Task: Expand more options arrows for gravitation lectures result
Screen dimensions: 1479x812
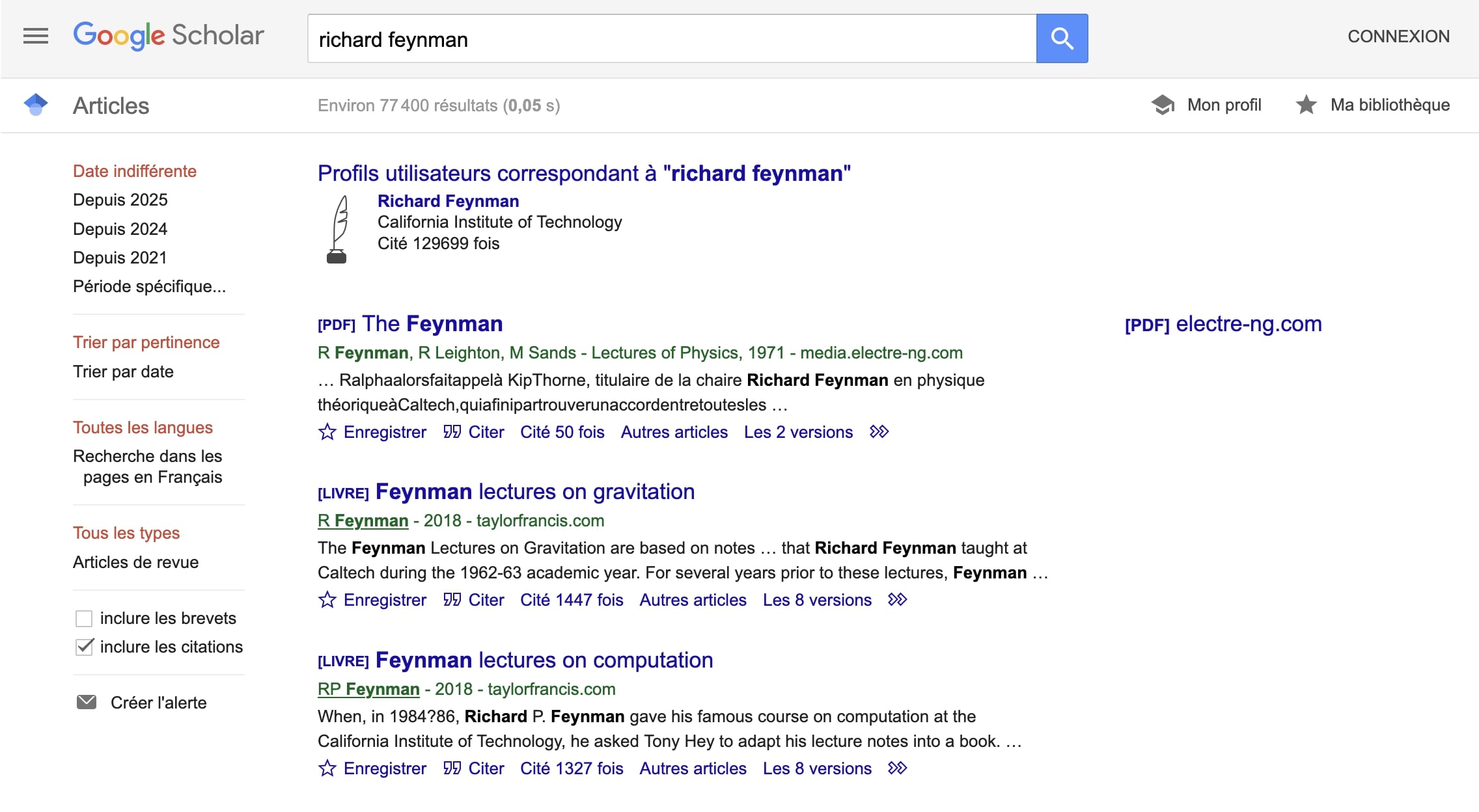Action: click(x=898, y=600)
